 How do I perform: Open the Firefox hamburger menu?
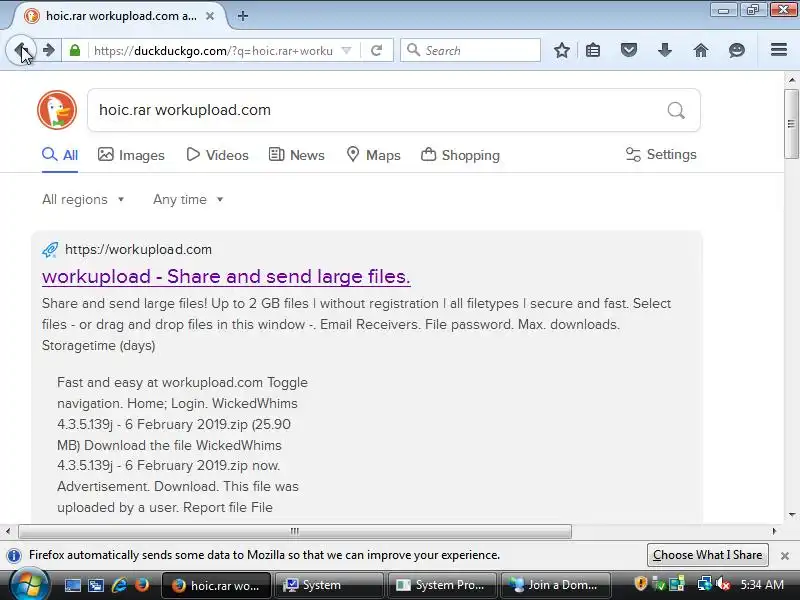(x=779, y=49)
